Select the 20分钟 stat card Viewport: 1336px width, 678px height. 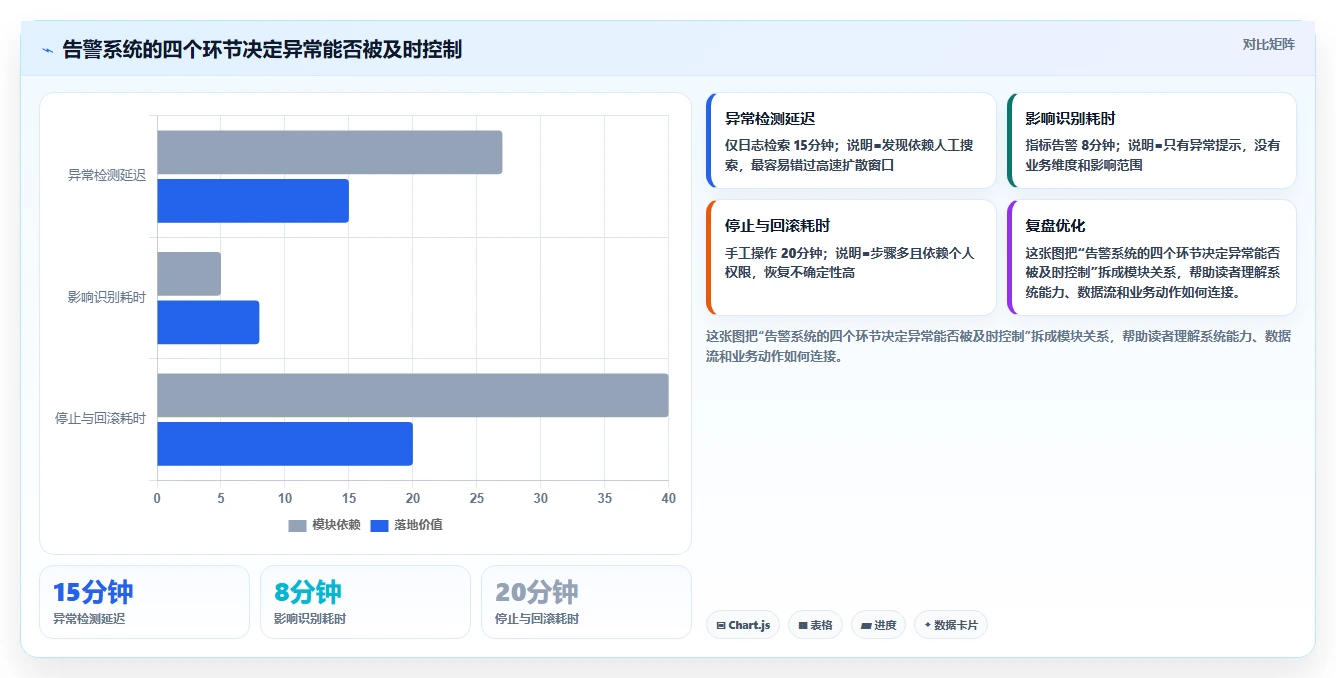point(586,602)
